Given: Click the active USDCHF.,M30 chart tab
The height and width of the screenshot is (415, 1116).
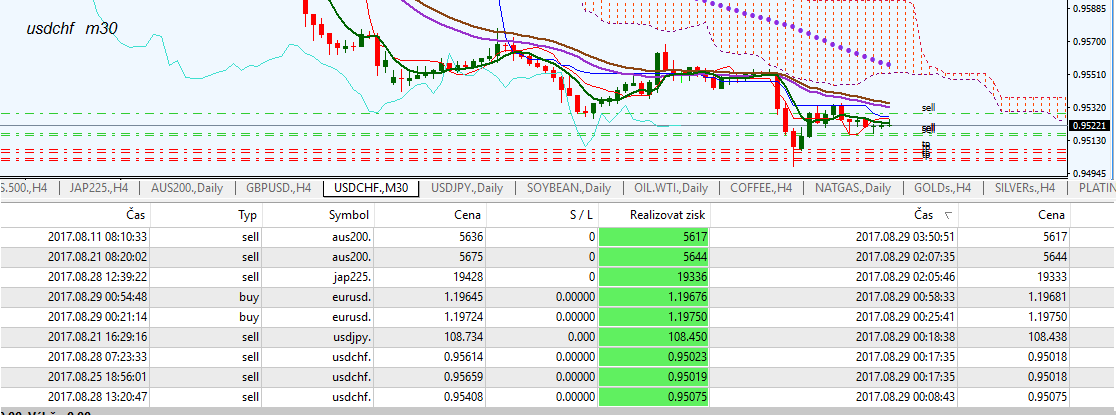Looking at the screenshot, I should click(x=371, y=188).
